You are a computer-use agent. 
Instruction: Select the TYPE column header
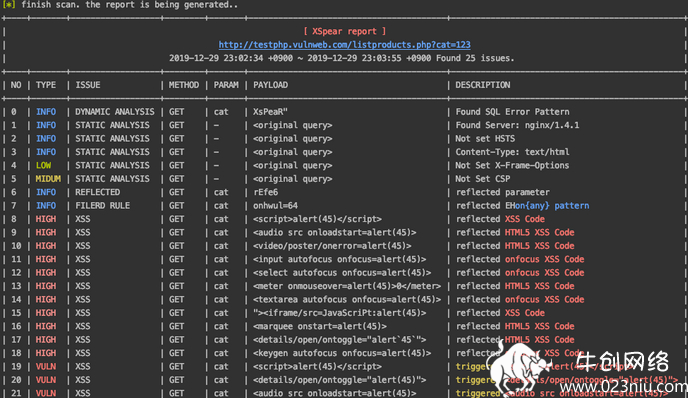[x=46, y=85]
